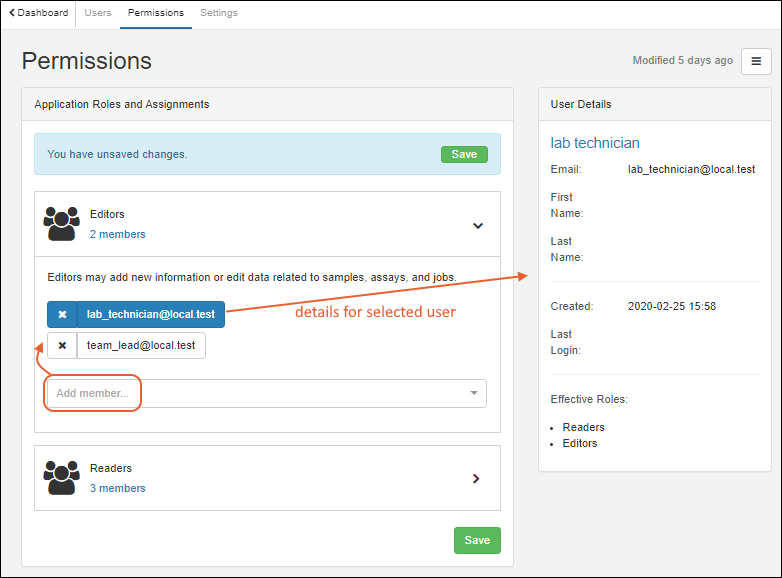Screen dimensions: 782x578
Task: Select the team_lead@local.test member chip
Action: pos(141,346)
